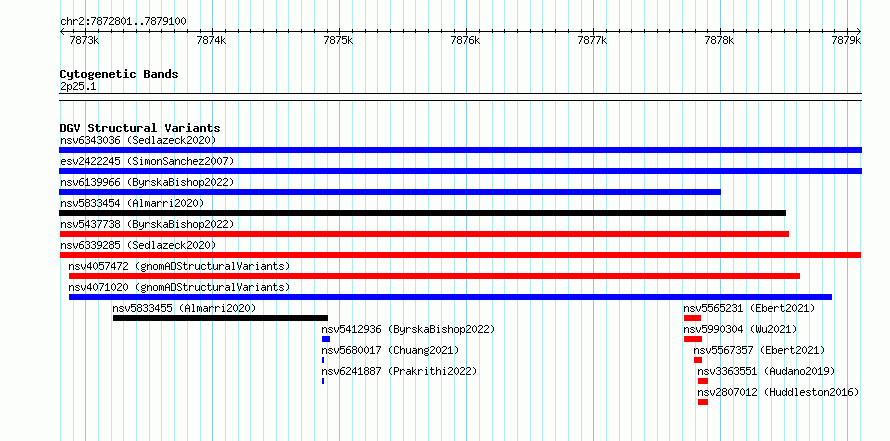Screen dimensions: 890x441
Task: Open the nsv6339285 (Sedlazeck2020) label
Action: 138,245
